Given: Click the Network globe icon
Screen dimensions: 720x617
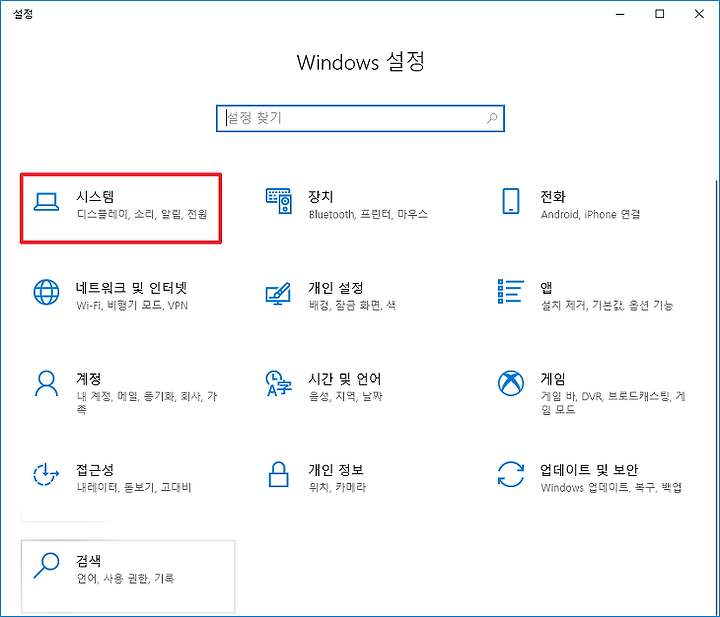Looking at the screenshot, I should point(46,292).
